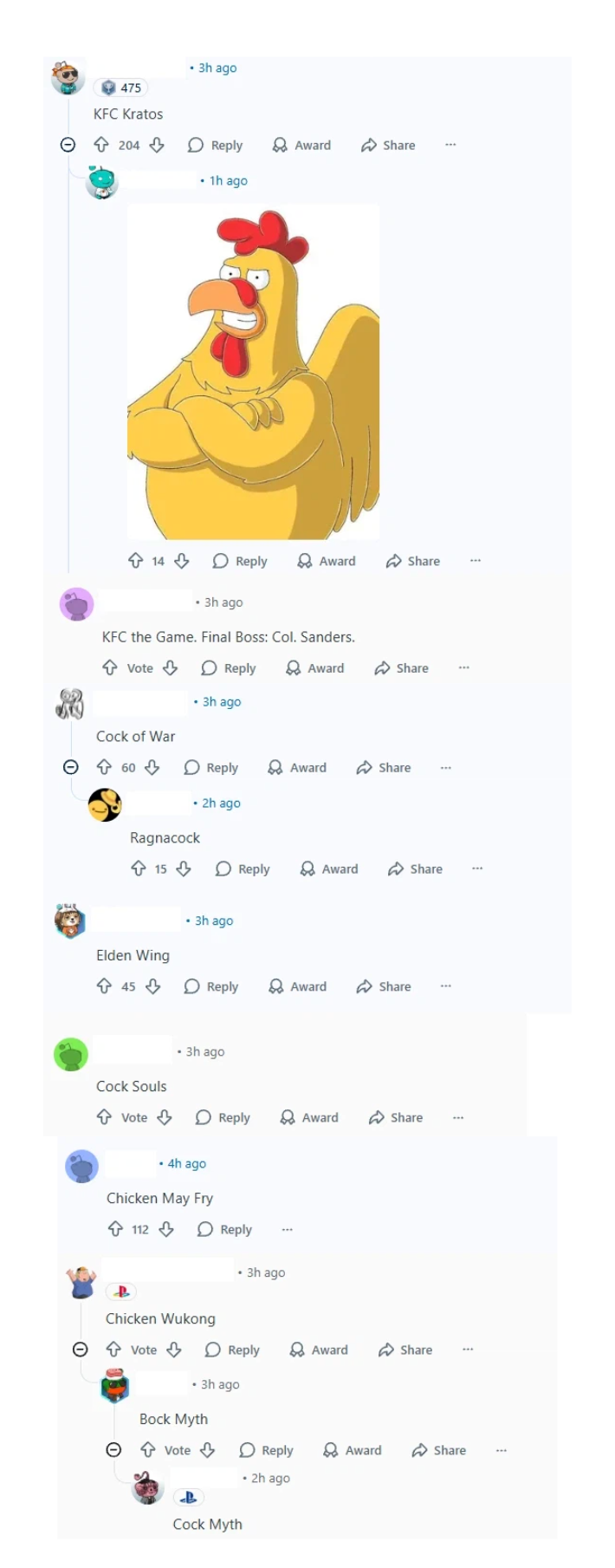This screenshot has width=615, height=1568.
Task: Open more options on "Elden Wing" comment
Action: click(446, 986)
